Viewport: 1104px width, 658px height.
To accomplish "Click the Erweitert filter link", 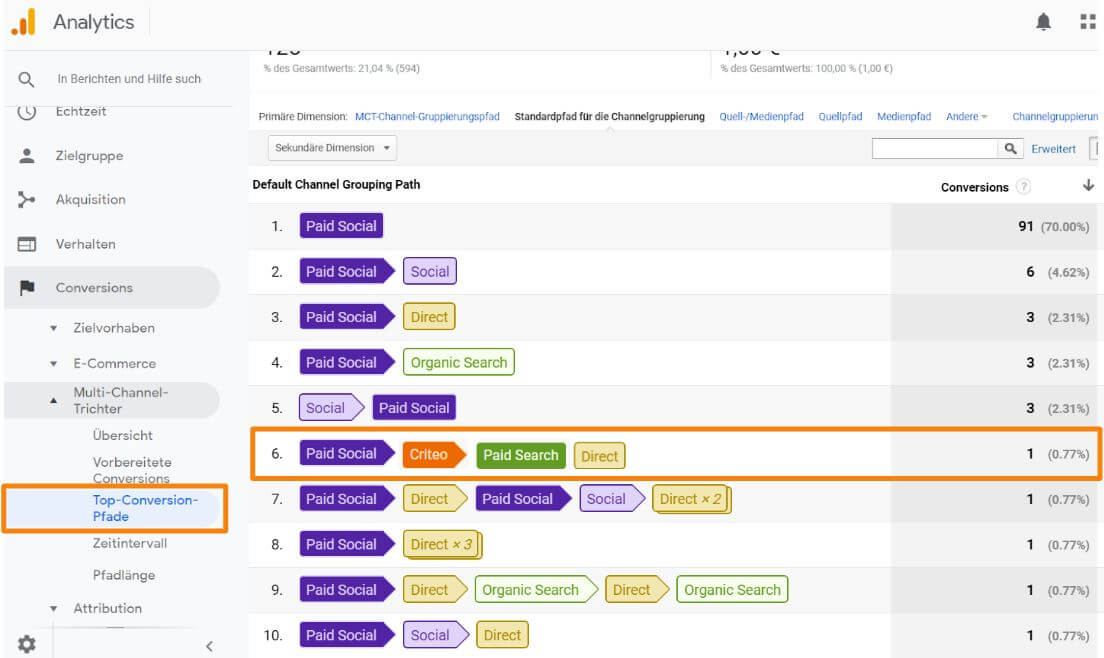I will [x=1053, y=149].
